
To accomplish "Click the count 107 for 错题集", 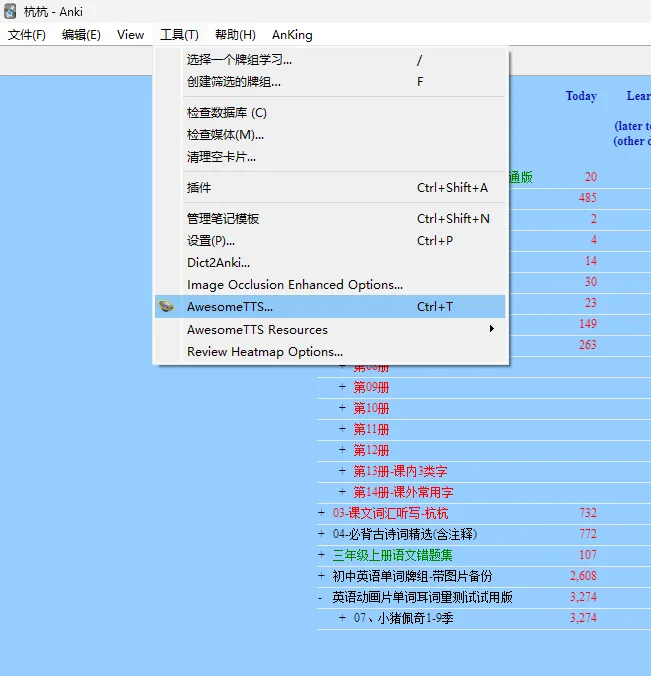I will 588,554.
